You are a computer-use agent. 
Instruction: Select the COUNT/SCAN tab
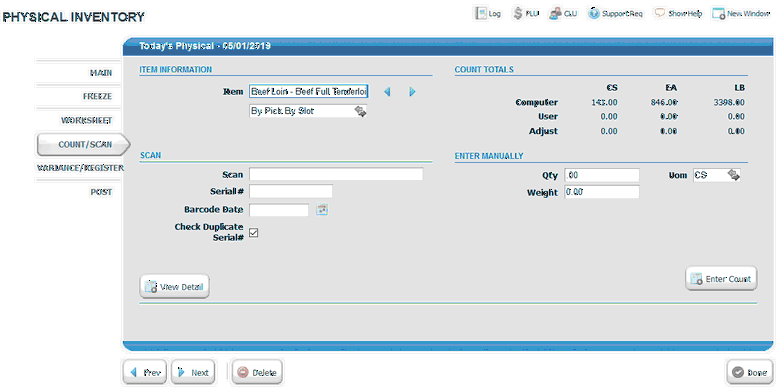(84, 144)
